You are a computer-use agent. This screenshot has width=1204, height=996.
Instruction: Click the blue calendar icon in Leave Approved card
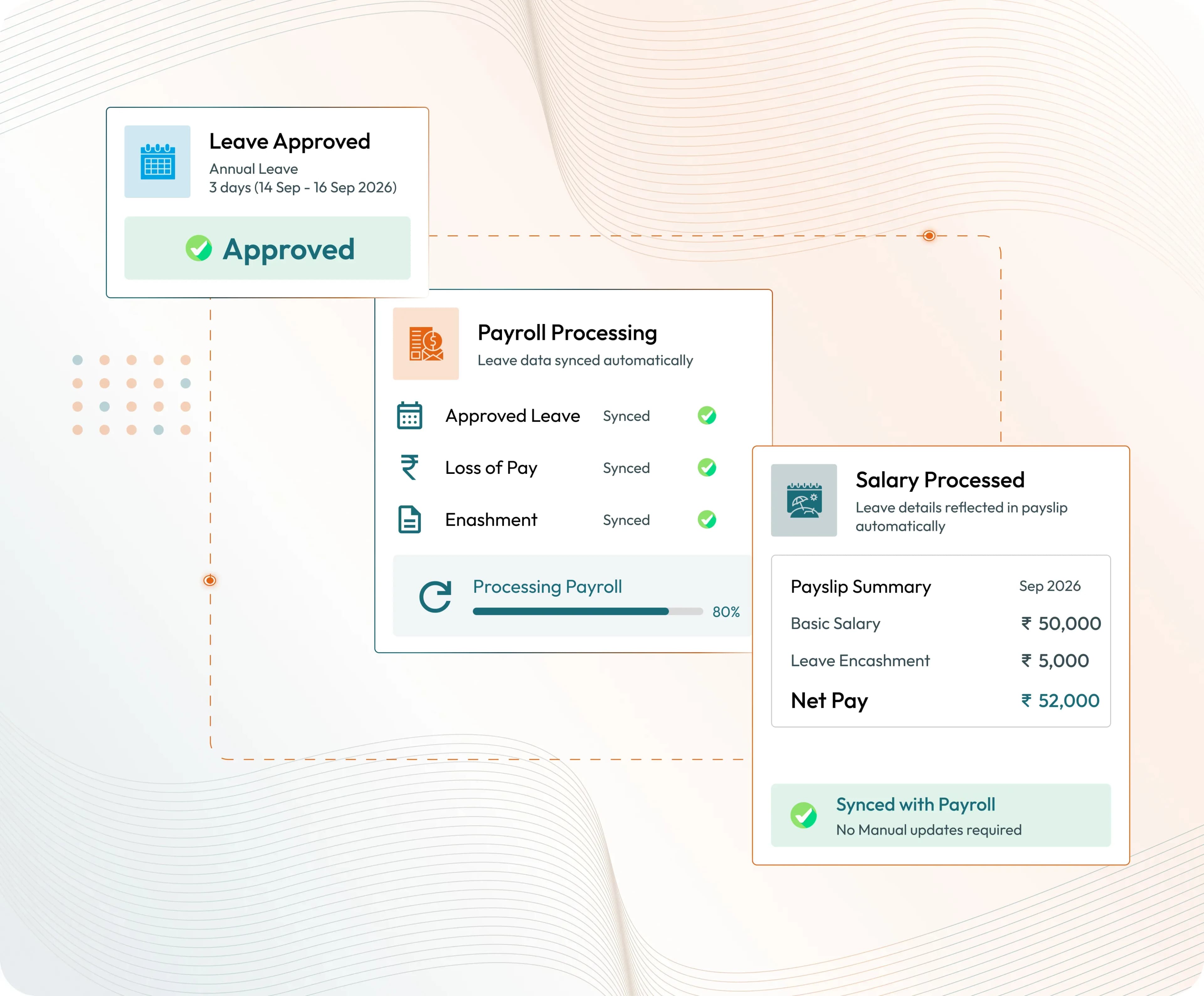point(158,162)
